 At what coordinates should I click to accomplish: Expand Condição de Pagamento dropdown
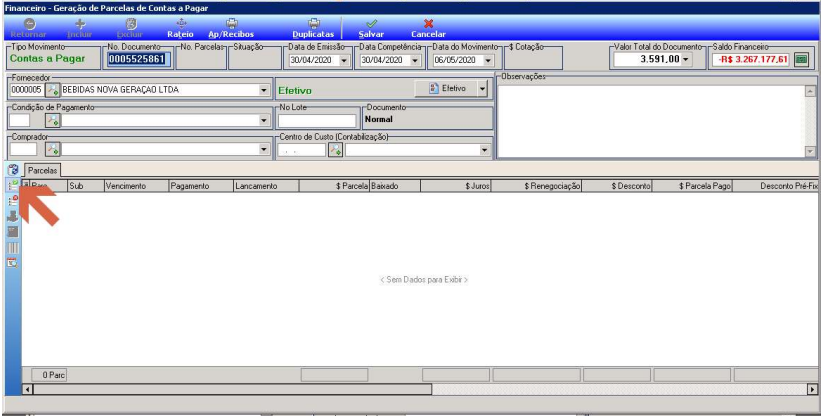pyautogui.click(x=264, y=120)
